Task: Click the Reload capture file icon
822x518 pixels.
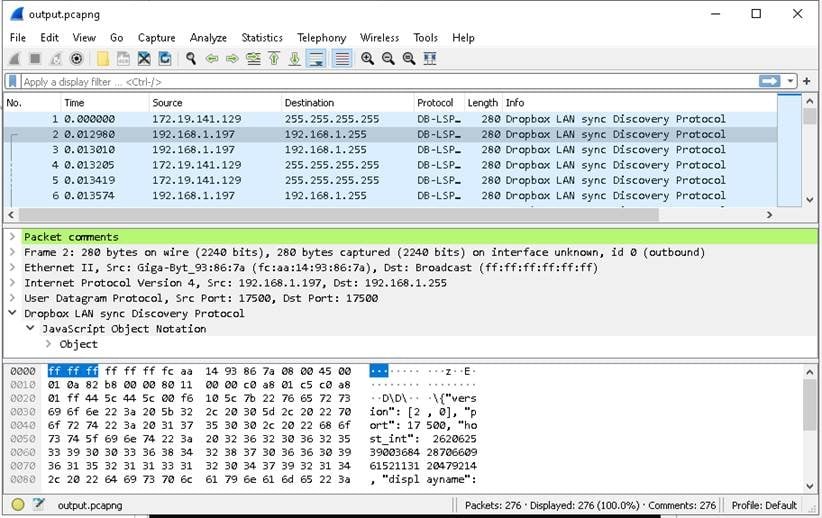Action: (165, 59)
